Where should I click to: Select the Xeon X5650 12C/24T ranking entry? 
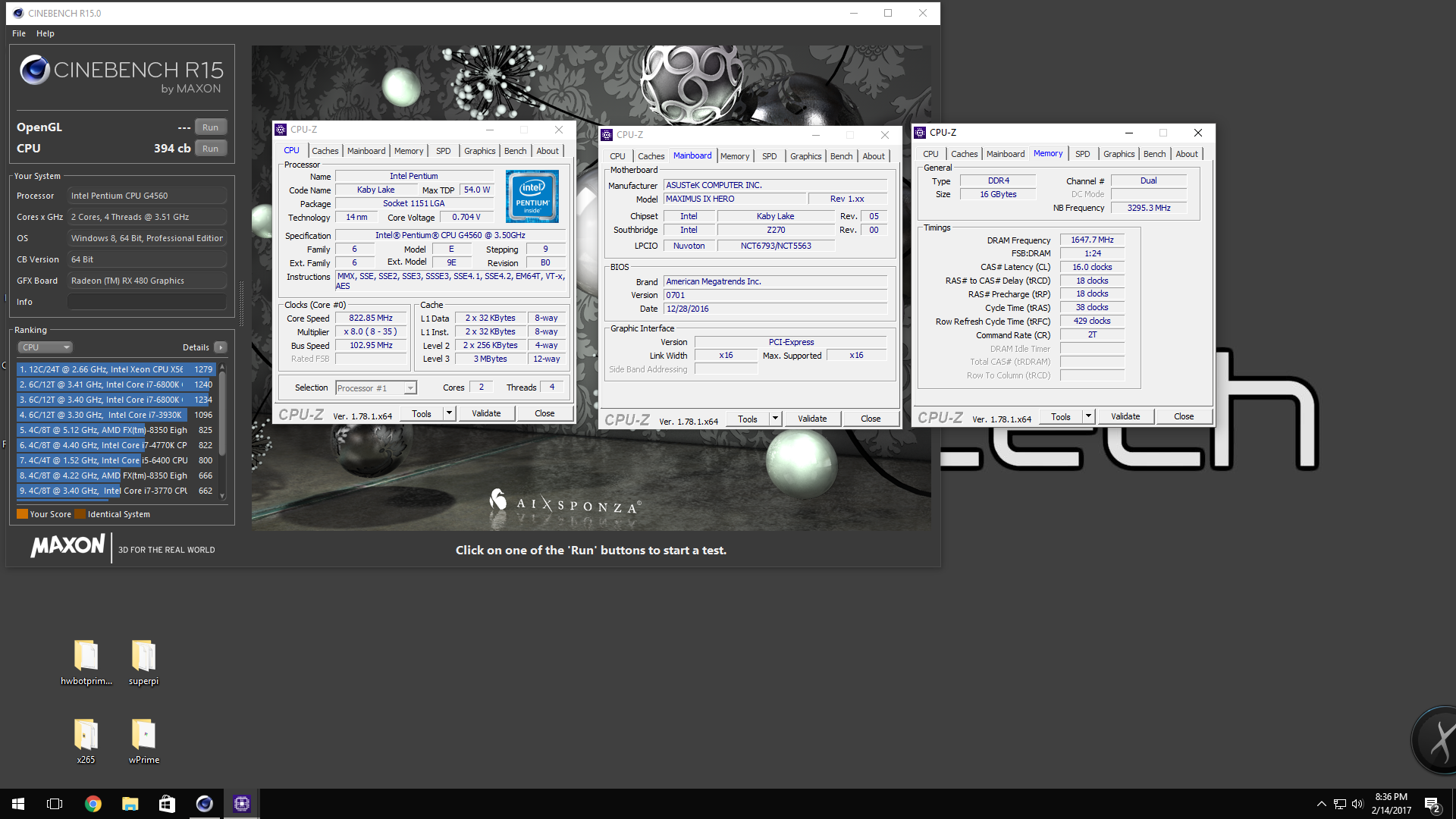(x=116, y=369)
